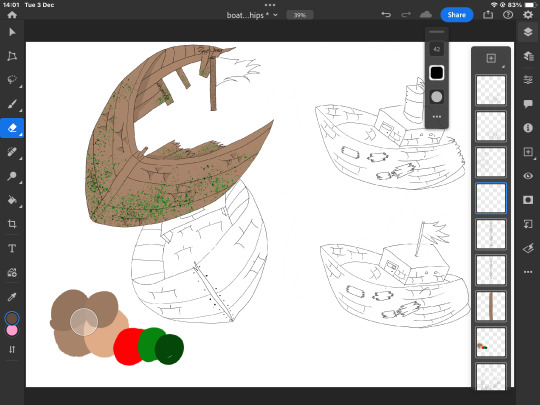This screenshot has width=540, height=405.
Task: Expand the eraser options three dots
Action: [437, 117]
